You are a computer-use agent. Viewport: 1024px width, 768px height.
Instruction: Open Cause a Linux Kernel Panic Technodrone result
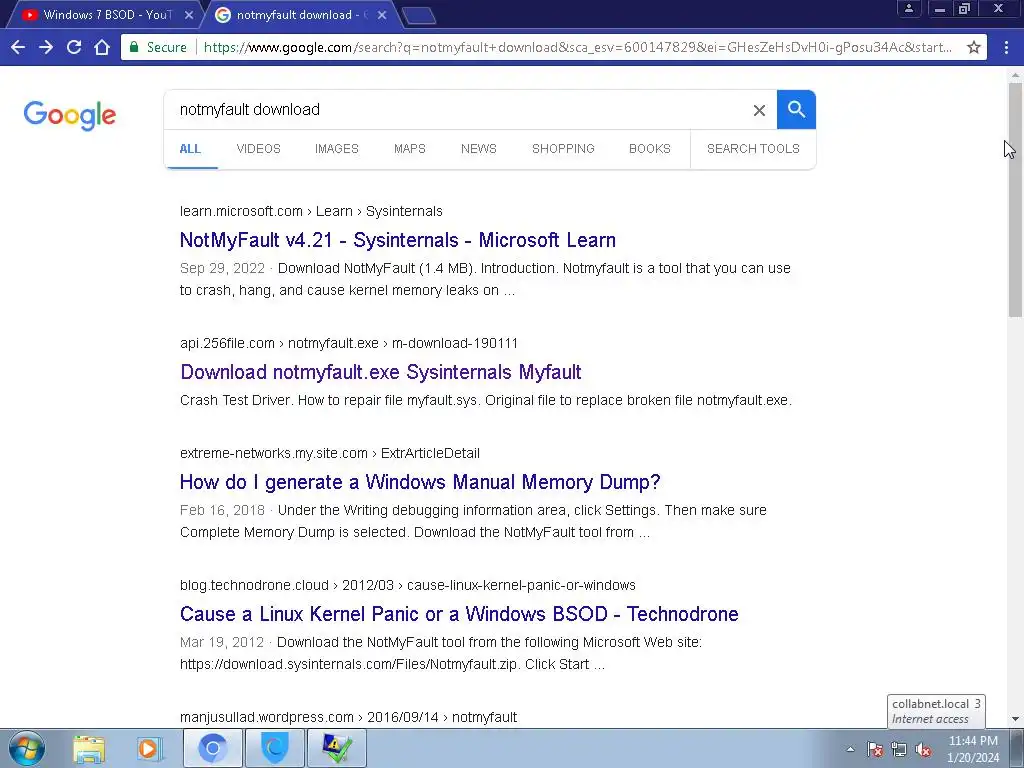click(x=459, y=614)
